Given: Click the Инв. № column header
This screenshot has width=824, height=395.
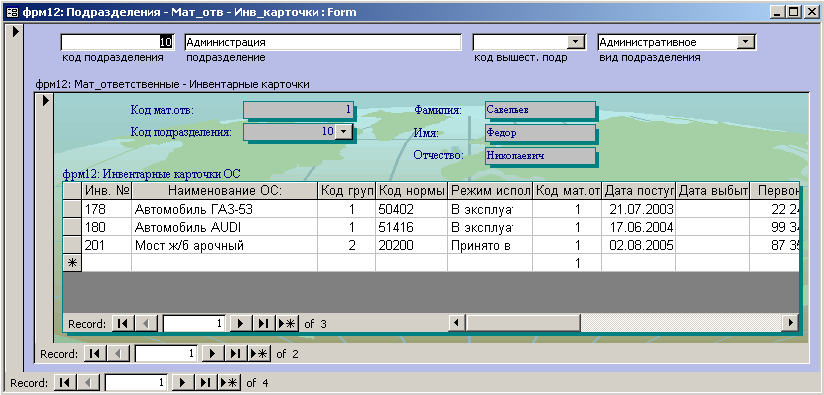Looking at the screenshot, I should tap(107, 191).
